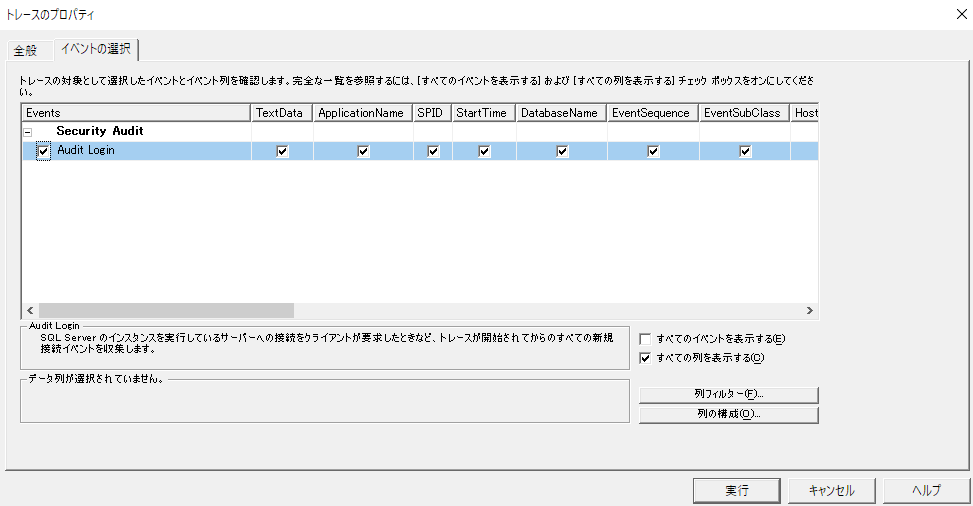Screen dimensions: 973x506
Task: Click the SPID column header
Action: [433, 113]
